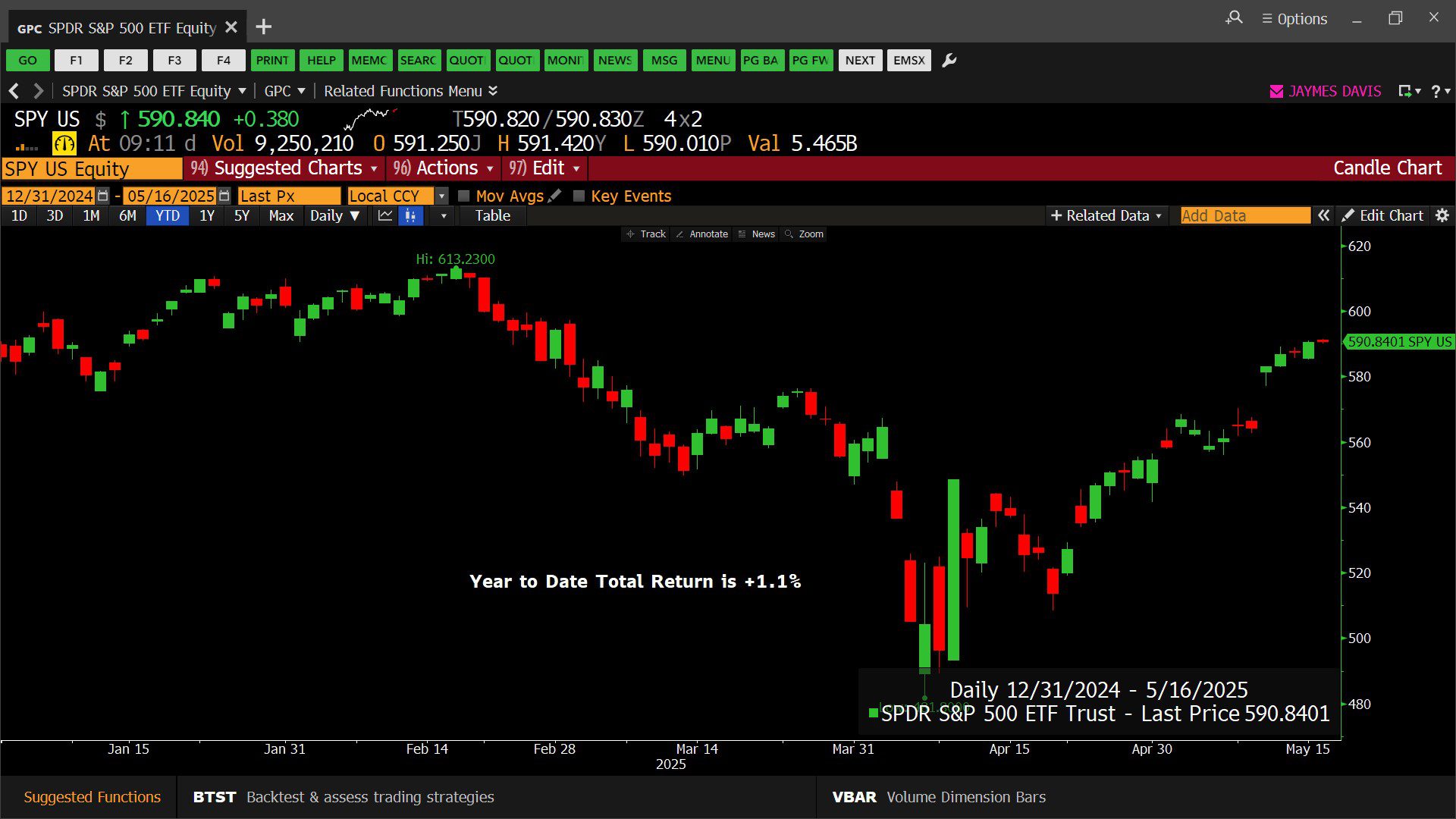This screenshot has width=1456, height=819.
Task: Open the Edit menu in red bar
Action: pyautogui.click(x=544, y=168)
